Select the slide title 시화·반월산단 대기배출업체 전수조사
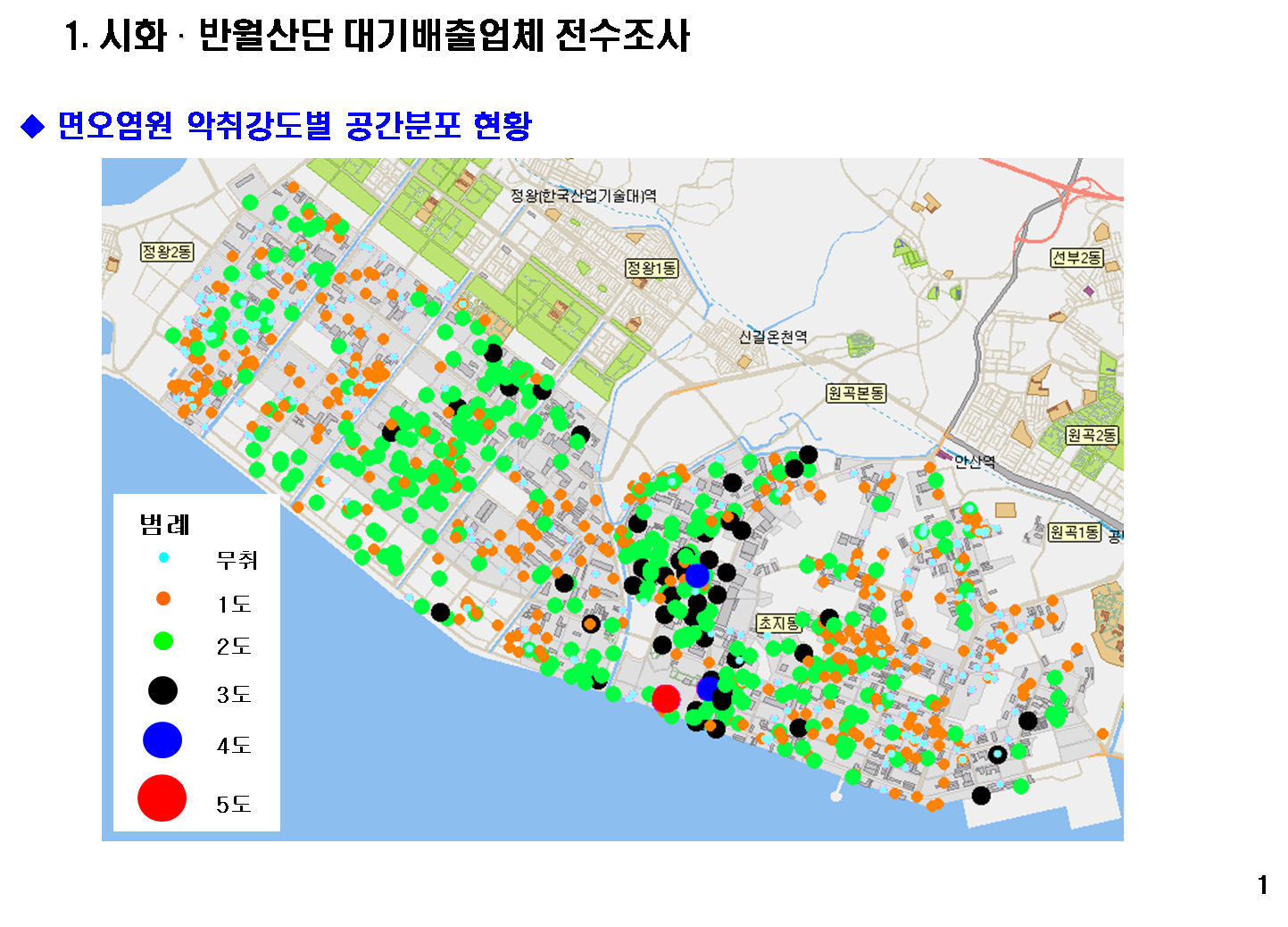 (378, 36)
